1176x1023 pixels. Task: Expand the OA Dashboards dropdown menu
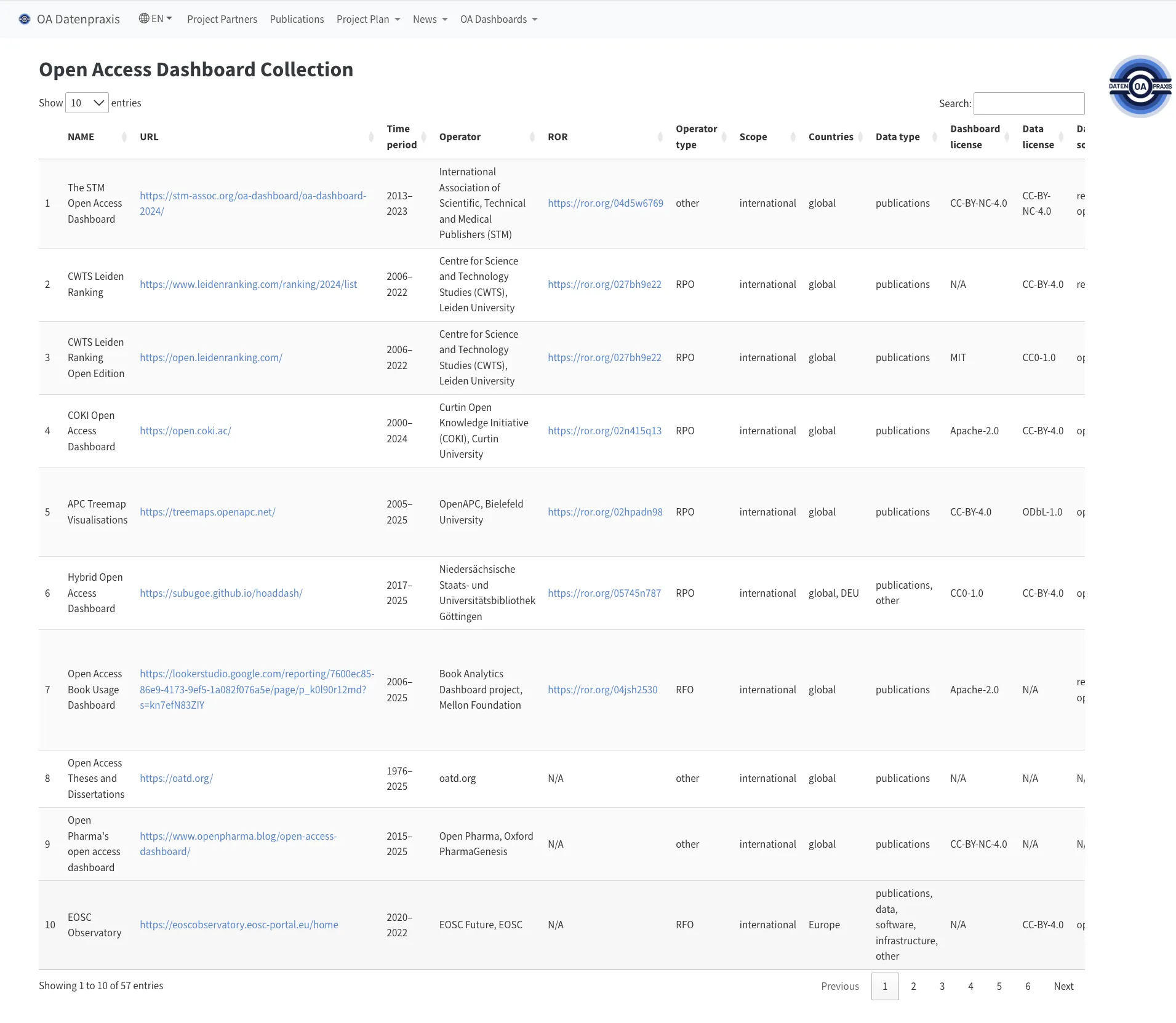click(498, 19)
